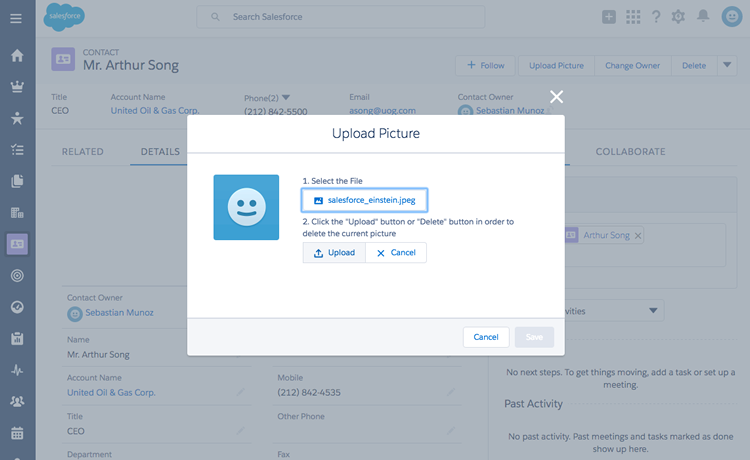Click the current profile picture thumbnail

coord(246,207)
